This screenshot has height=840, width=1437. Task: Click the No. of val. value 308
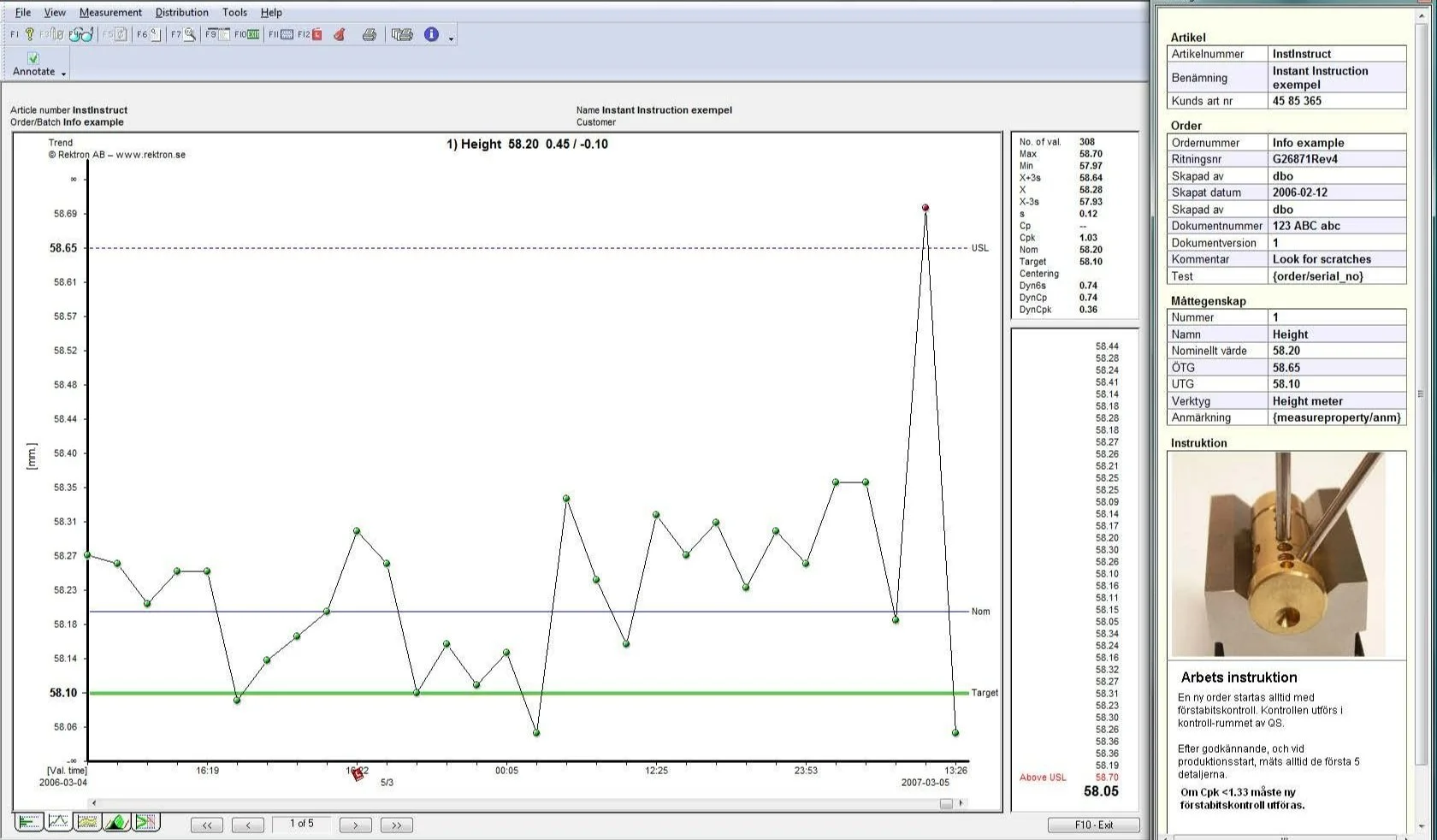tap(1086, 142)
